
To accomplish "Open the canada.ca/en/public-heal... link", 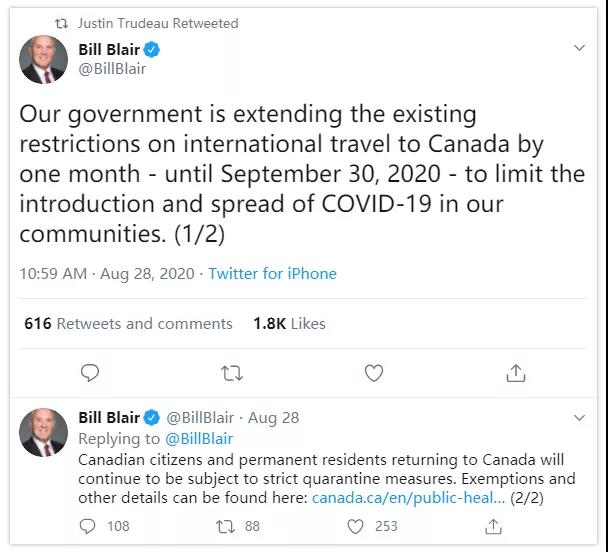I will pos(408,498).
